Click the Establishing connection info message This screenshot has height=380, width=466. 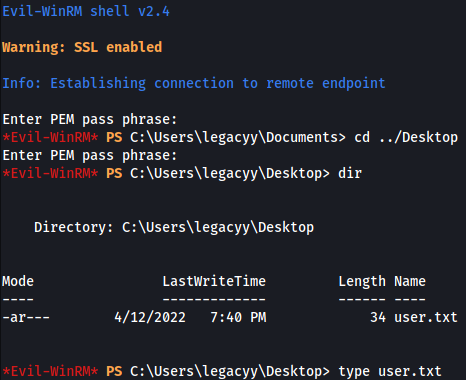point(194,83)
